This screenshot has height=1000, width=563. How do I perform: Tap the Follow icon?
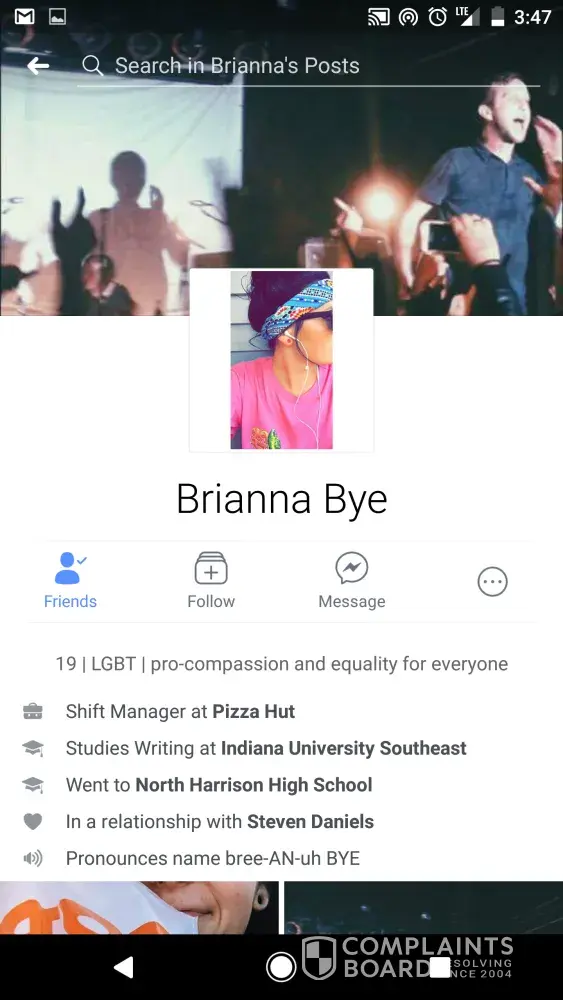pyautogui.click(x=211, y=581)
